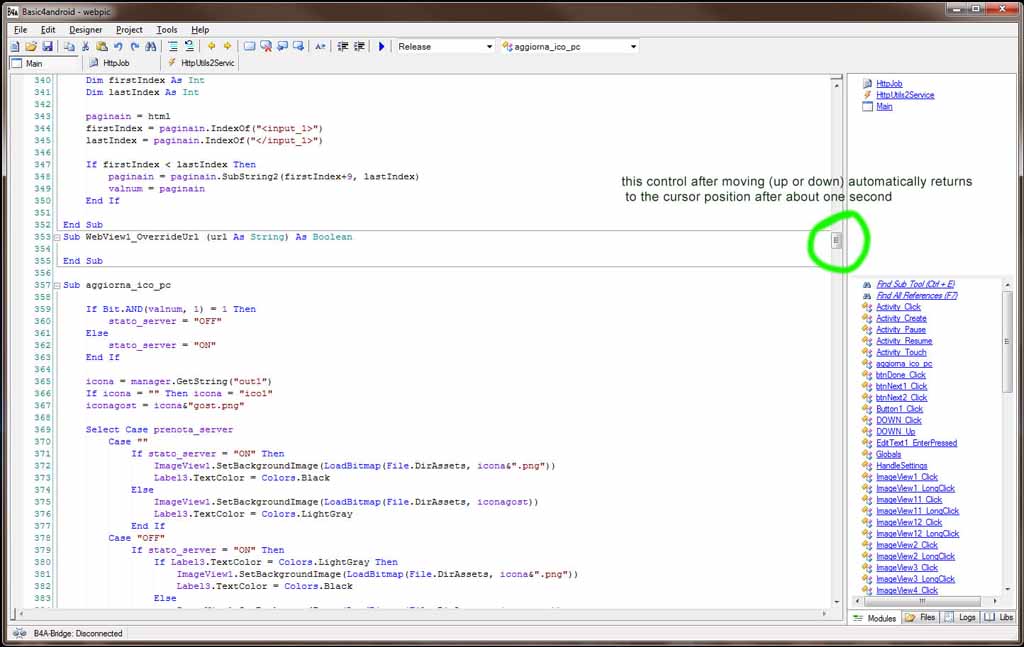Collapse Sub aggiorna_ico_pc fold marker
The width and height of the screenshot is (1024, 647).
point(57,285)
